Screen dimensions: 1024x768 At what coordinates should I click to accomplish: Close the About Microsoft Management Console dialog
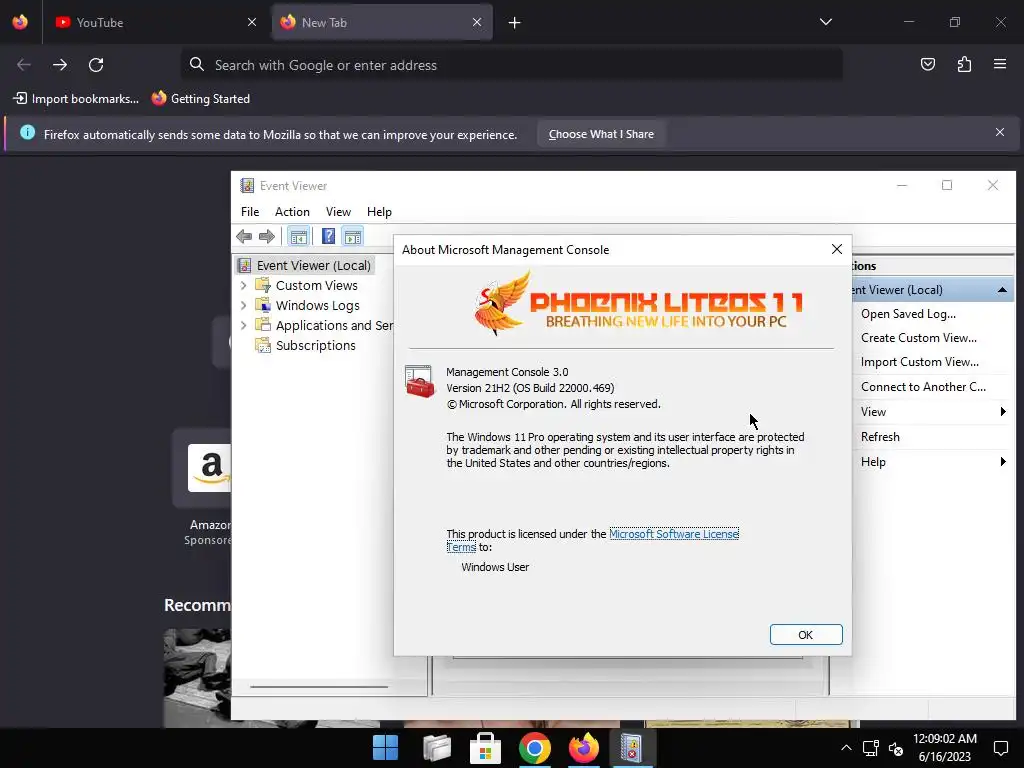[837, 249]
